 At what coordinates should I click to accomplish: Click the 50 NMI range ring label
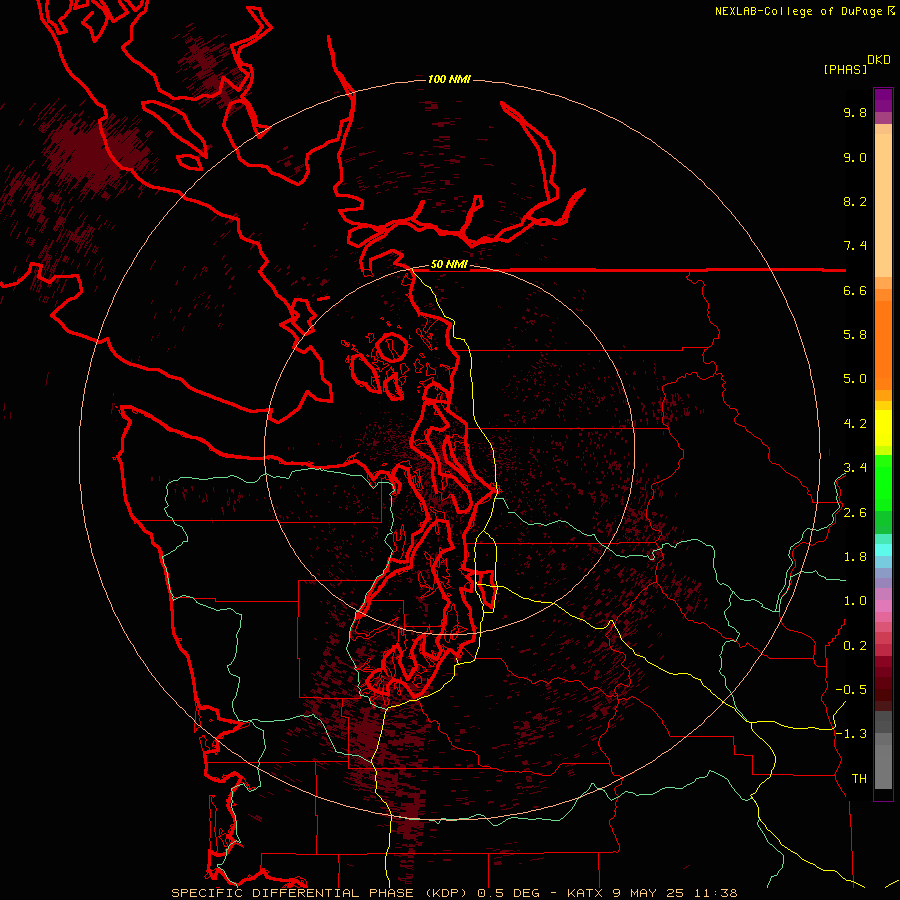(x=449, y=265)
